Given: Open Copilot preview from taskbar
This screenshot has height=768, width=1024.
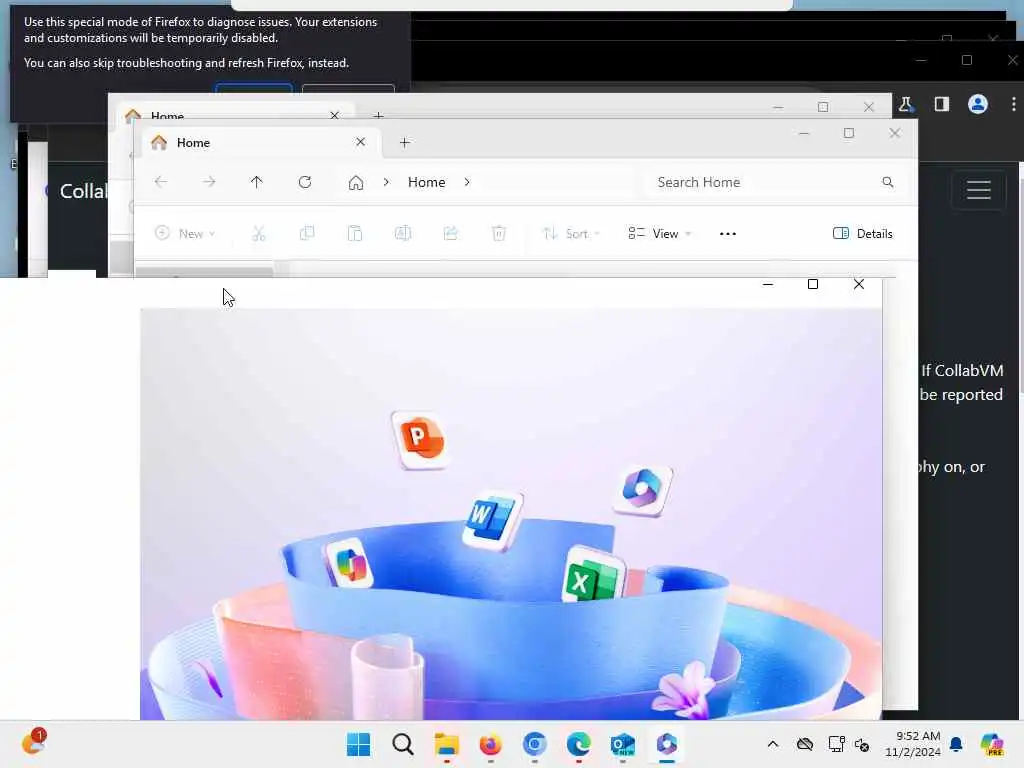Looking at the screenshot, I should [x=992, y=744].
